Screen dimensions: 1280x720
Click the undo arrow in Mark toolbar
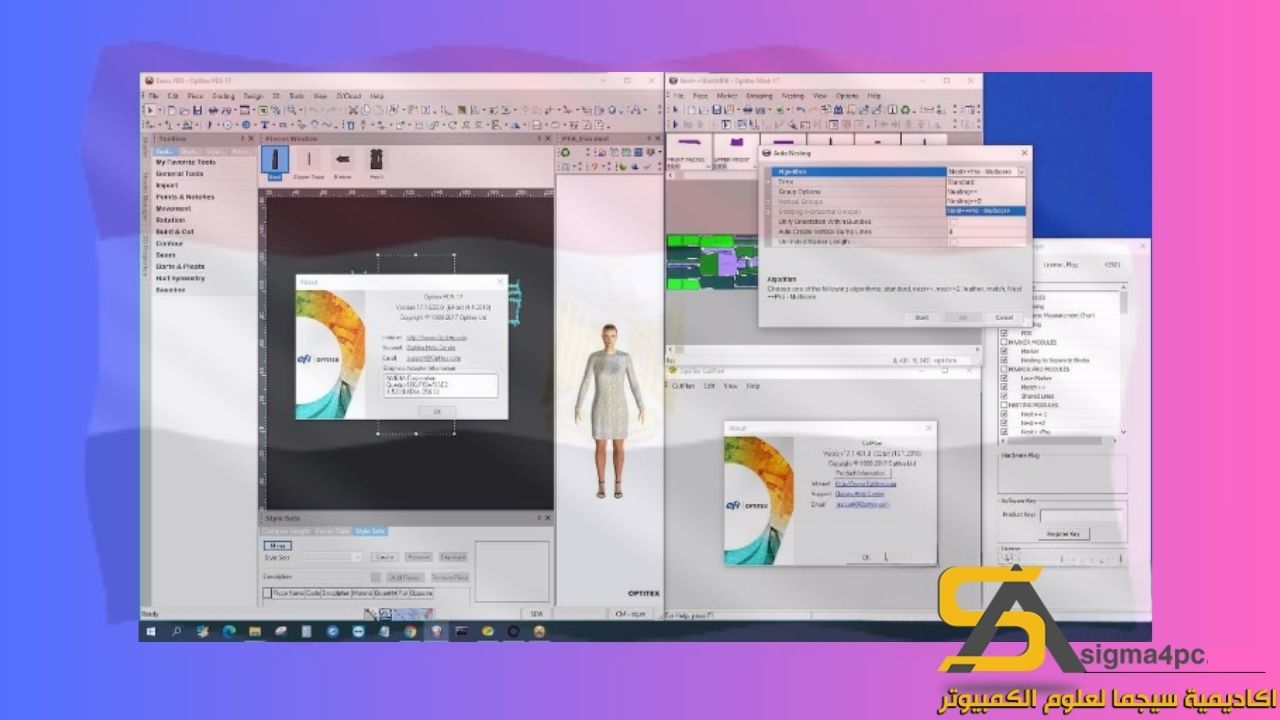(x=800, y=109)
